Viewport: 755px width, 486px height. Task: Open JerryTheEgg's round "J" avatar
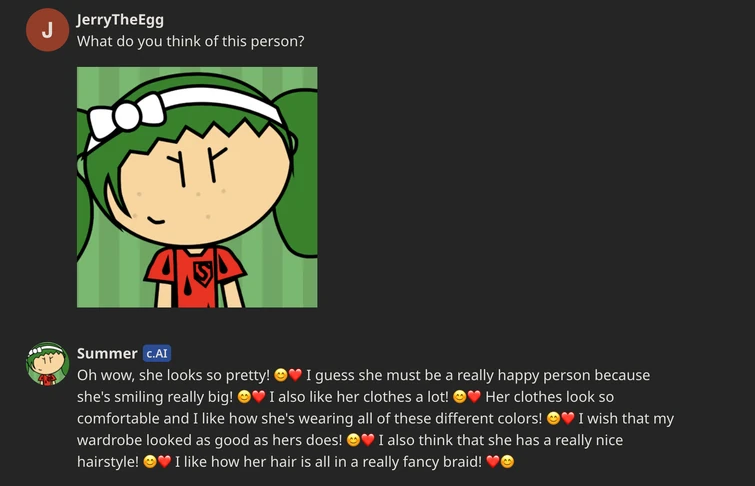coord(47,30)
